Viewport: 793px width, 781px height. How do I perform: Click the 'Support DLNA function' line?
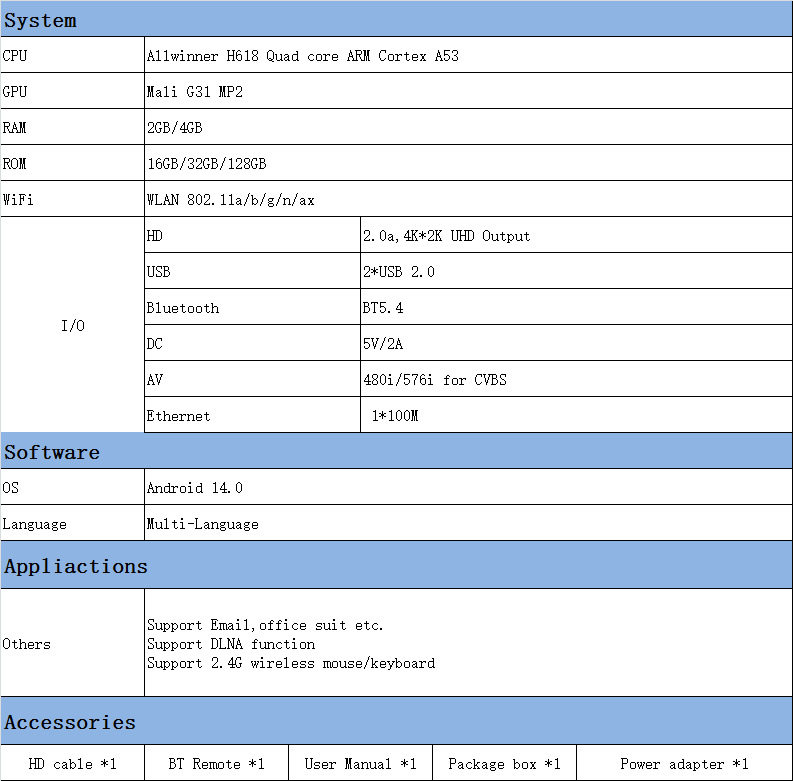click(x=231, y=644)
